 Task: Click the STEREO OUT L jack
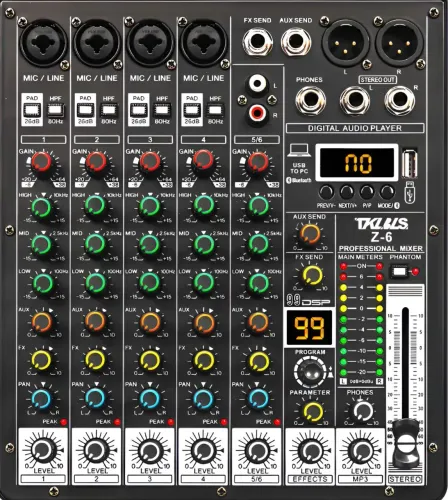(355, 100)
